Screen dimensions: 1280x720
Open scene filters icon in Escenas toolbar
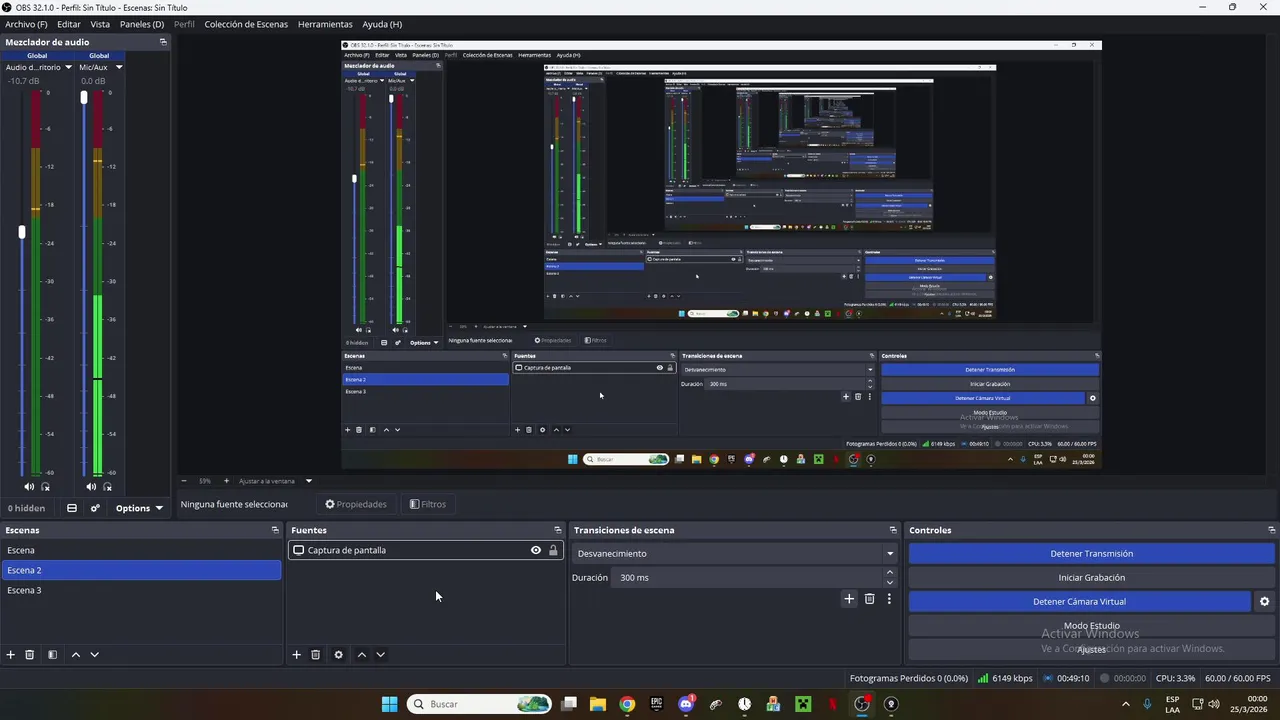(52, 655)
